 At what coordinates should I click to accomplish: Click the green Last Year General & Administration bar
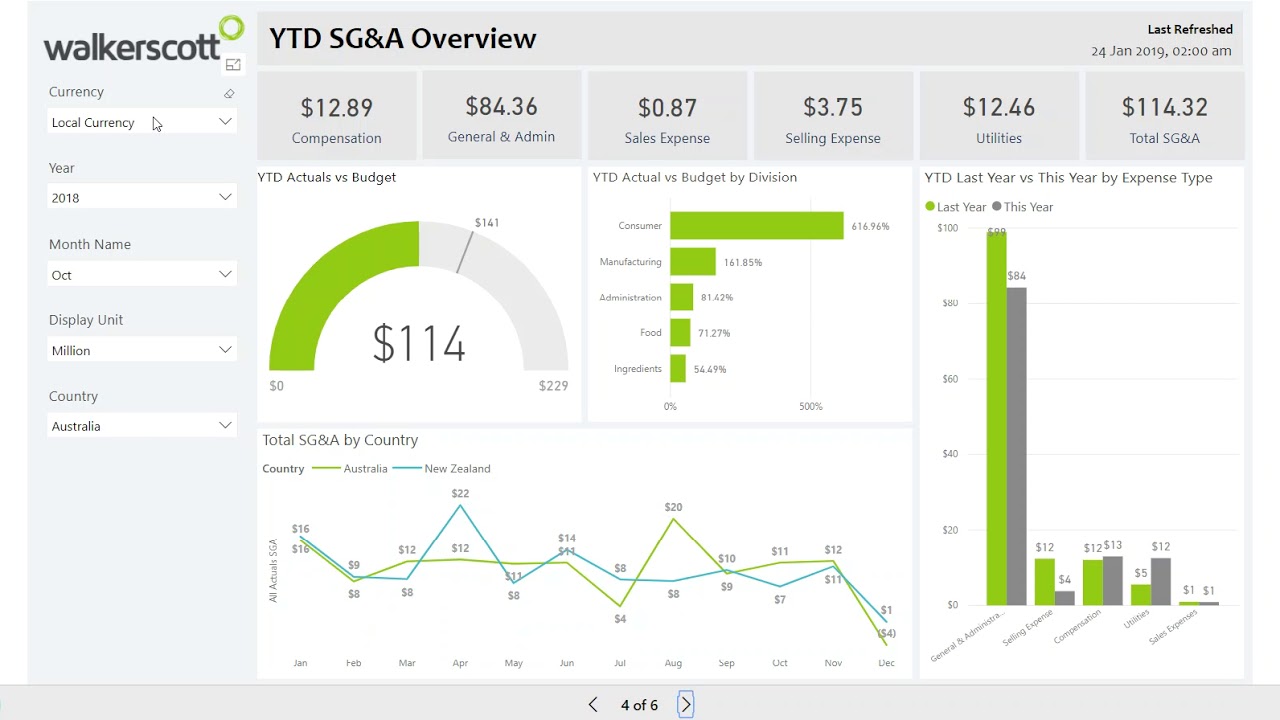(996, 417)
